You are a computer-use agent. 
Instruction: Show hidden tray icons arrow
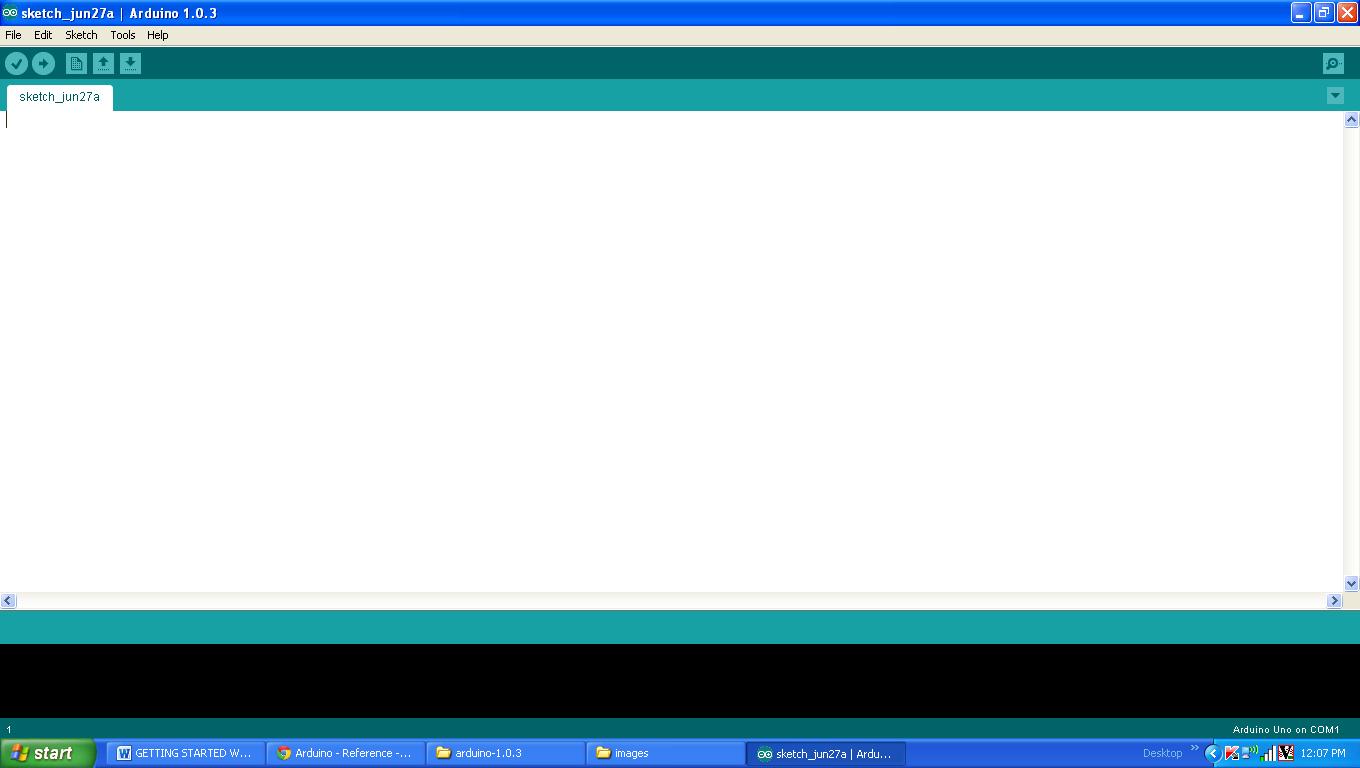(x=1213, y=753)
